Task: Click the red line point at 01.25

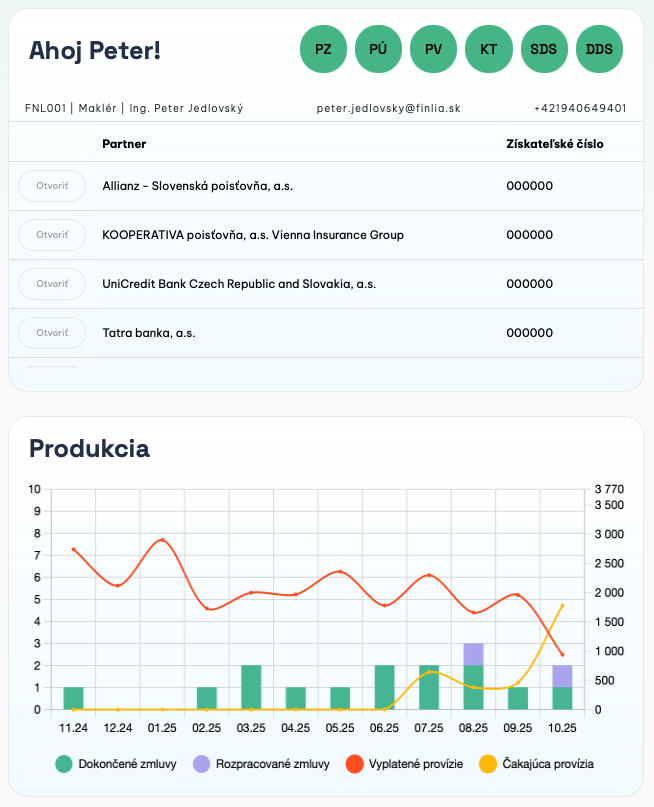Action: click(162, 541)
